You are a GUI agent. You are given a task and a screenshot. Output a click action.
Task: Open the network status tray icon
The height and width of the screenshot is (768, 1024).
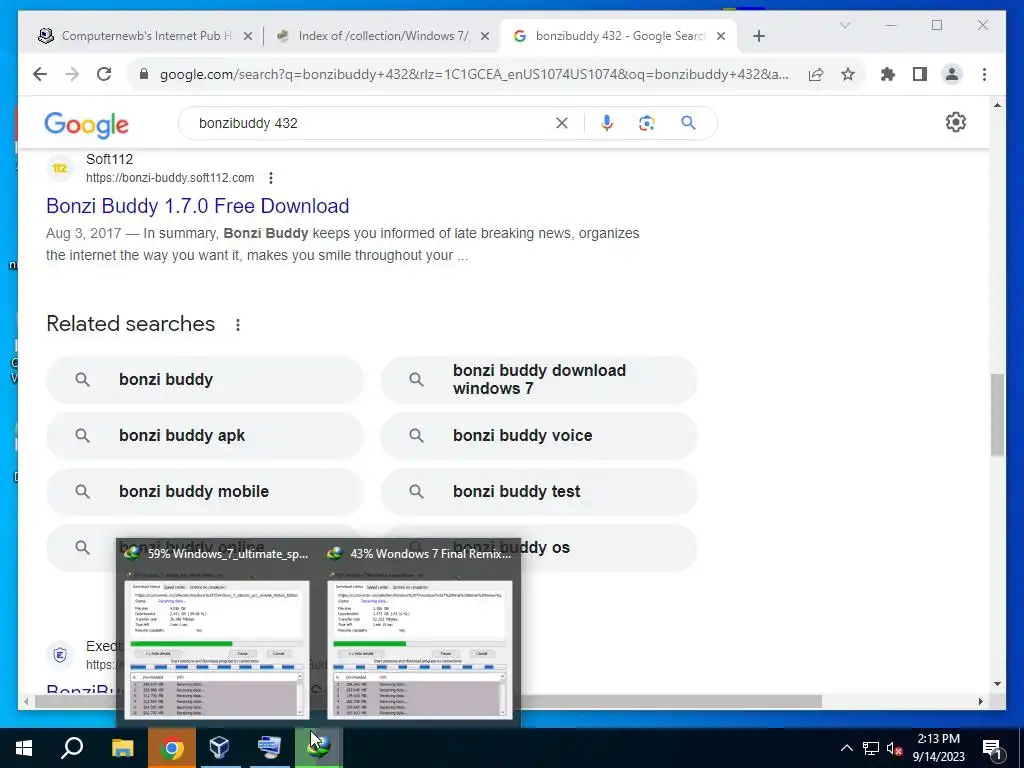coord(871,748)
